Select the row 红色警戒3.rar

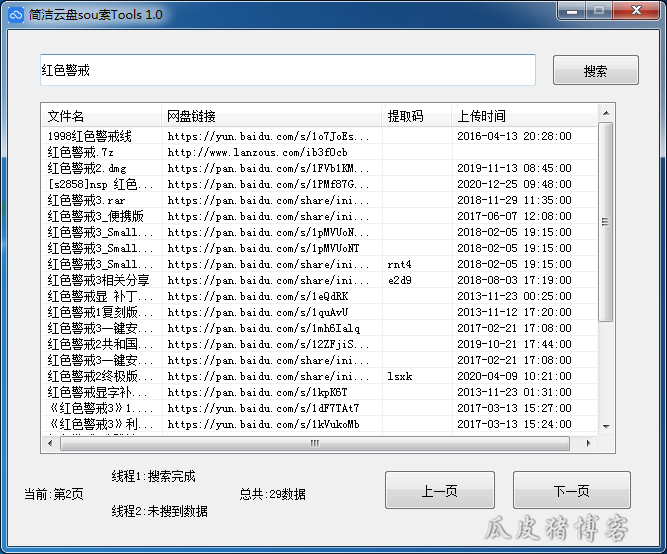point(319,200)
